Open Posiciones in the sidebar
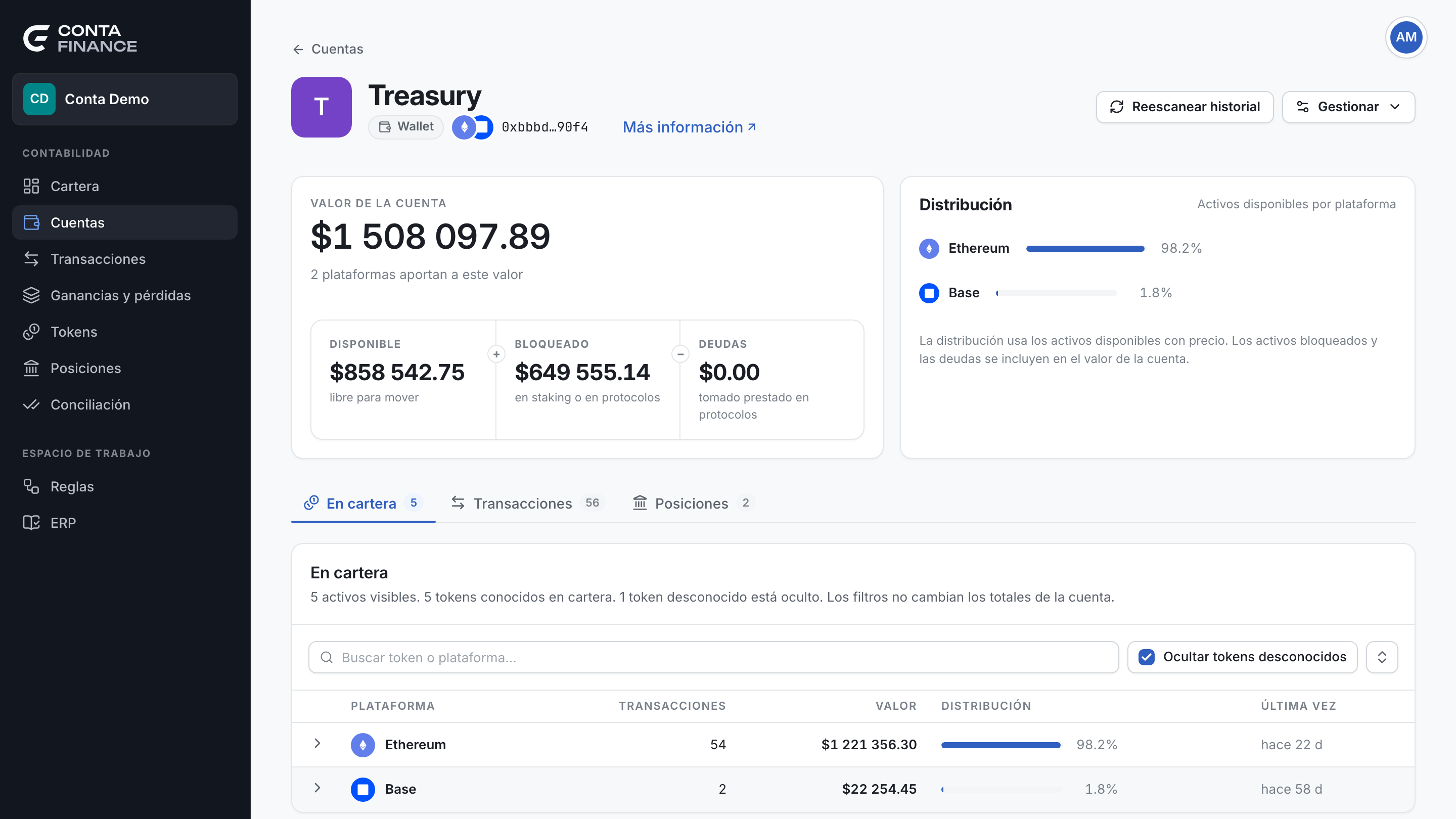 pyautogui.click(x=124, y=368)
